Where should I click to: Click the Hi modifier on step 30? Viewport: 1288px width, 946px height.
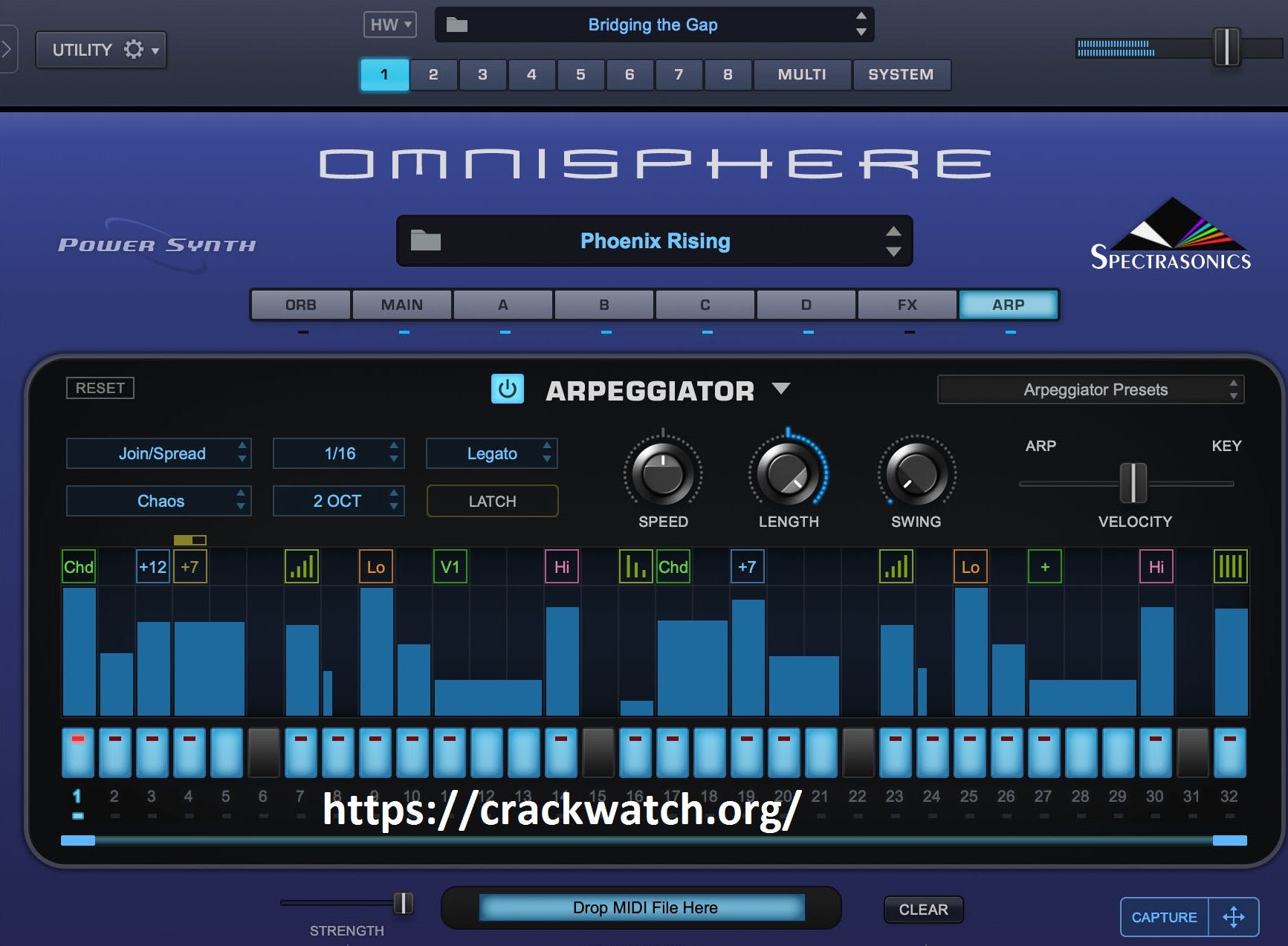[x=1156, y=567]
